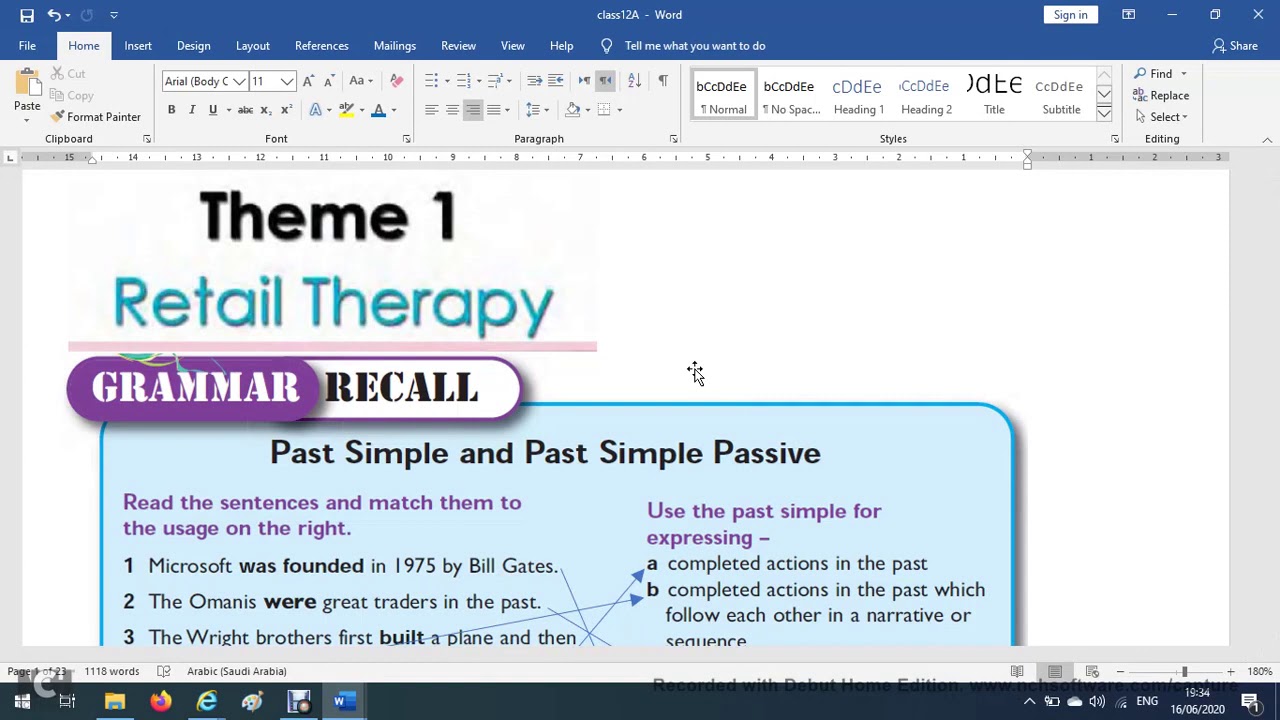Open the underline style dropdown arrow
Screen dimensions: 1280x720
pos(228,110)
